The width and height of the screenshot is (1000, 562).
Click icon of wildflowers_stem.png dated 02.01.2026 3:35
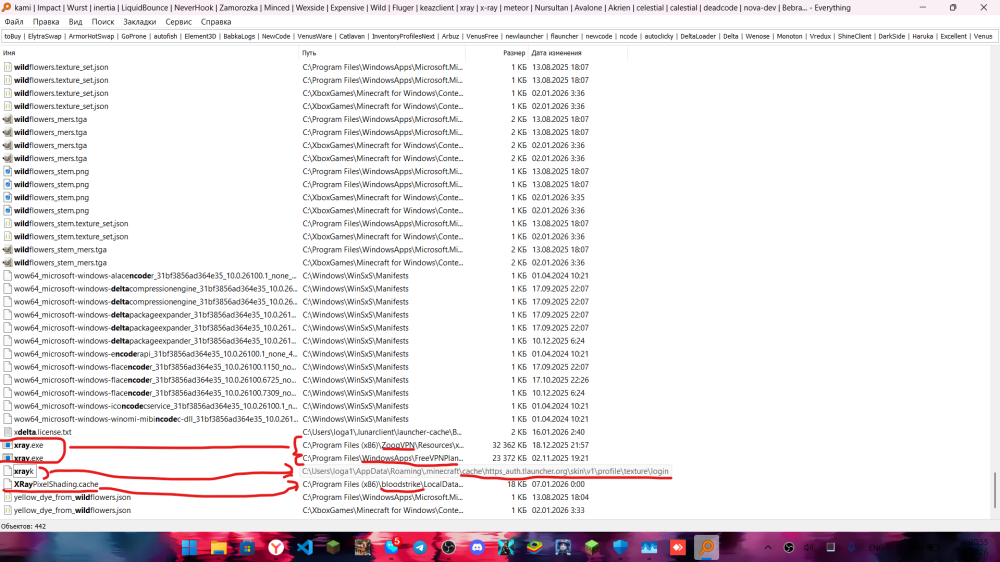[x=8, y=197]
